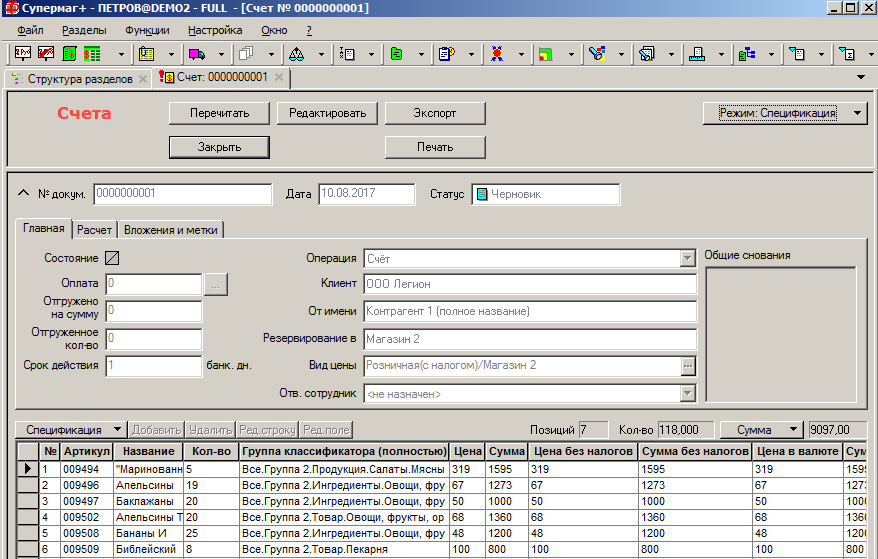Open the tab list arrow at the tab bar end
This screenshot has width=878, height=559.
click(x=861, y=77)
